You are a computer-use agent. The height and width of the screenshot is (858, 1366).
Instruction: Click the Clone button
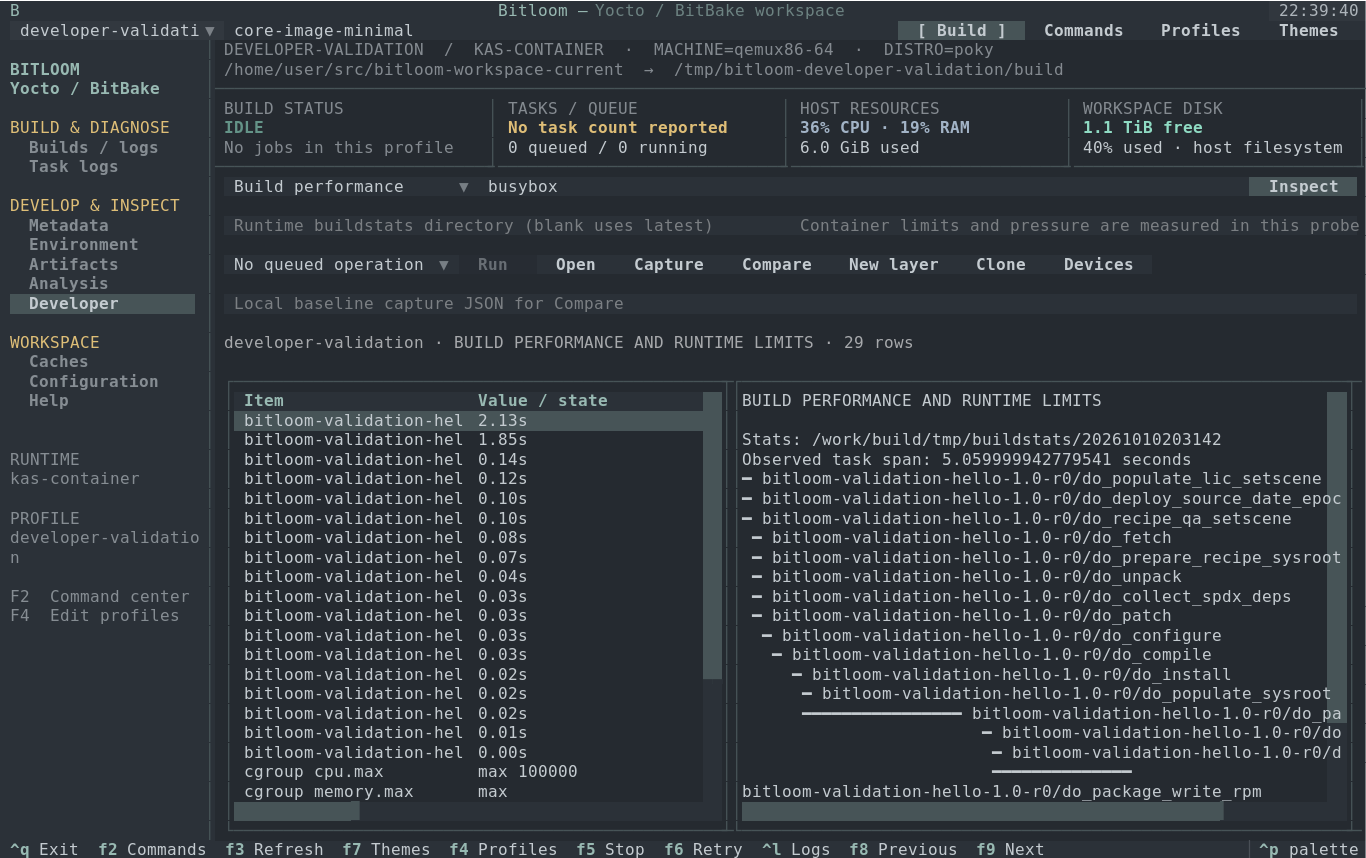click(x=1000, y=265)
